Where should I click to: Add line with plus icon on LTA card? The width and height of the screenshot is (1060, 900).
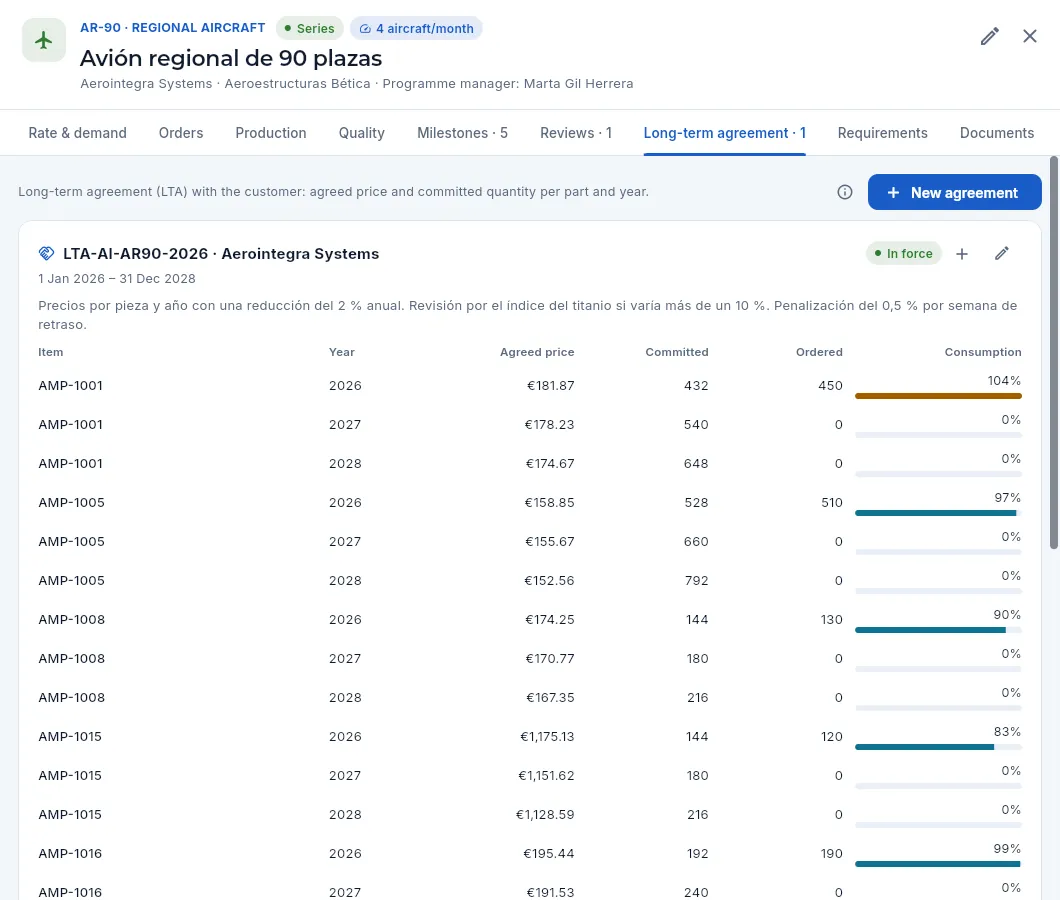(962, 254)
